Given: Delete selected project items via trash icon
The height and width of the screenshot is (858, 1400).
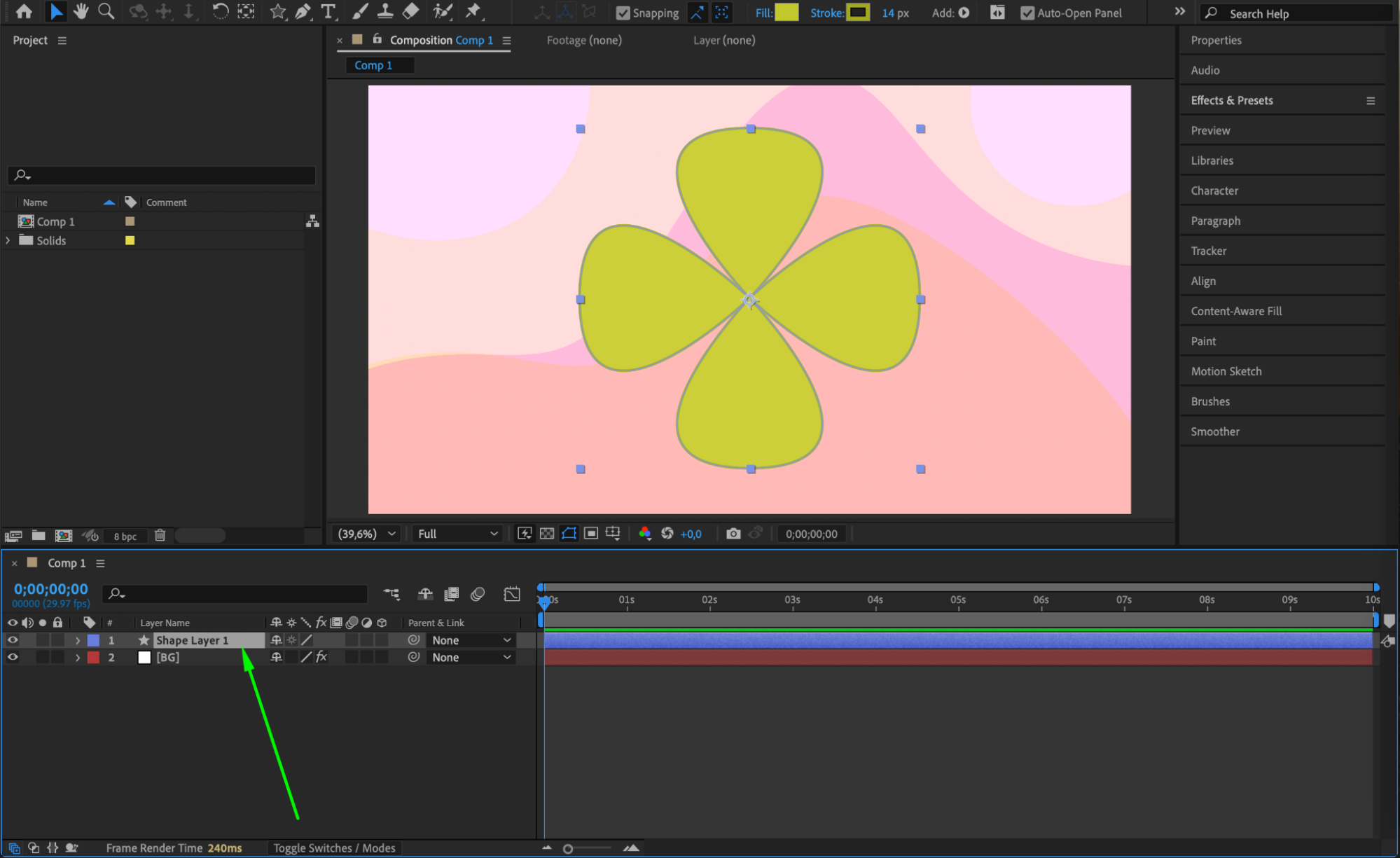Looking at the screenshot, I should click(160, 536).
